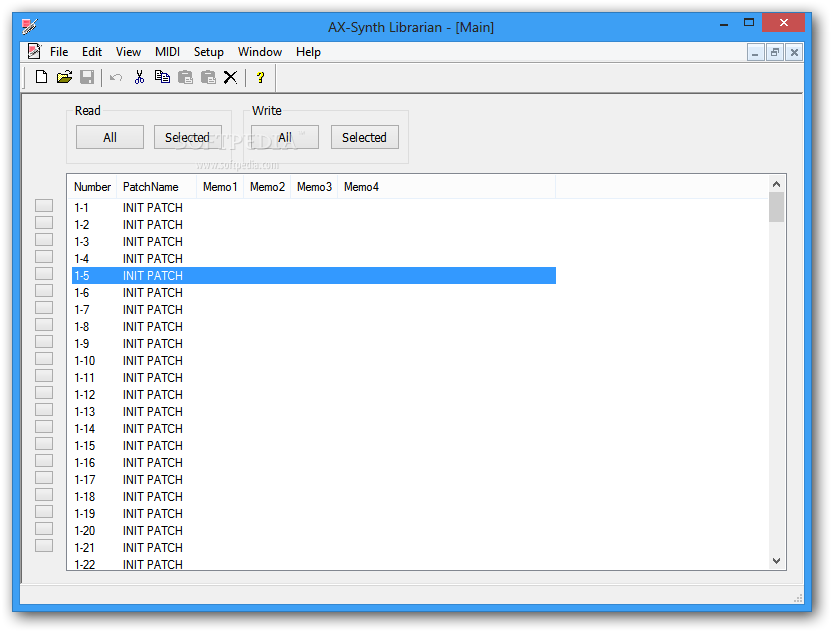Click the scroll down arrow of patch list
Screen dimensions: 832x632
point(776,561)
